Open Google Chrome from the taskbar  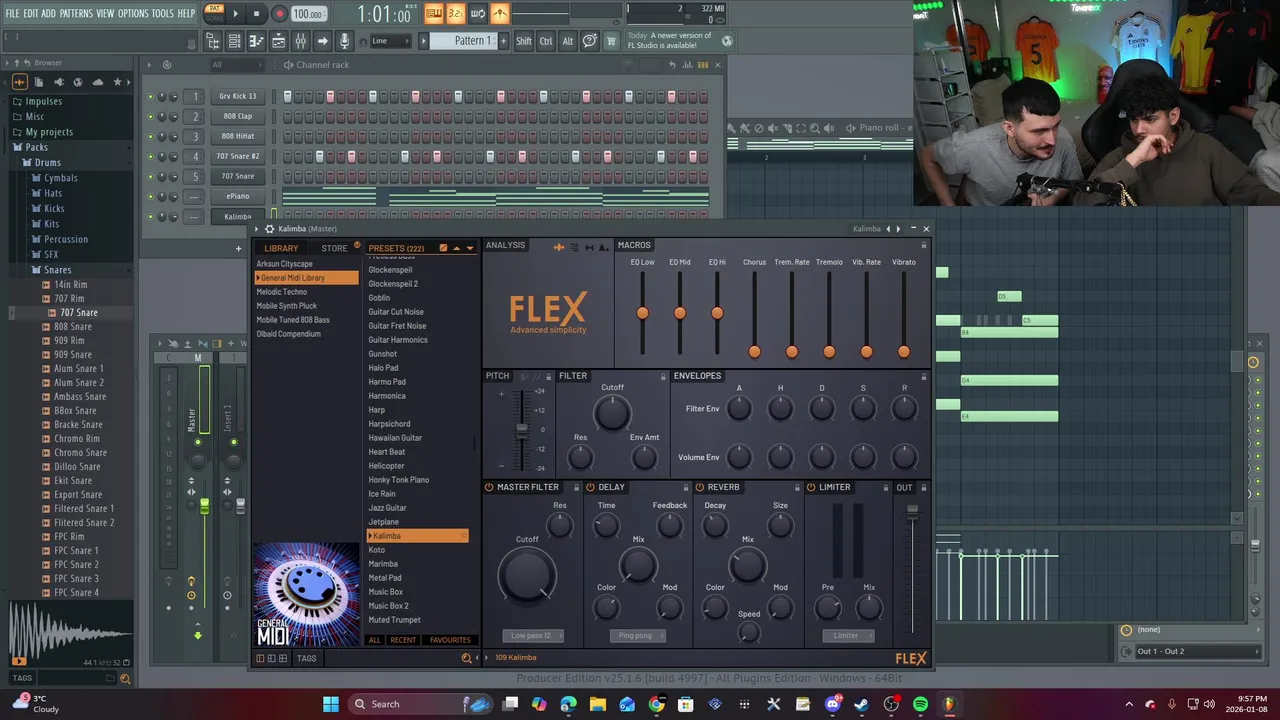656,704
